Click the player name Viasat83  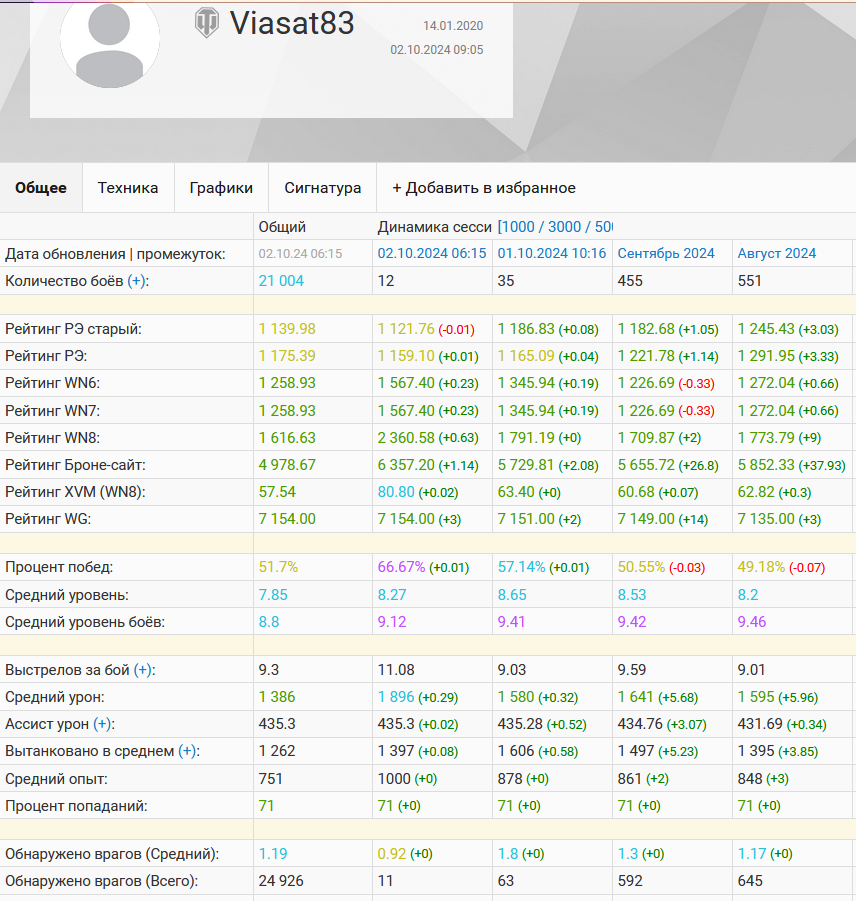tap(292, 23)
